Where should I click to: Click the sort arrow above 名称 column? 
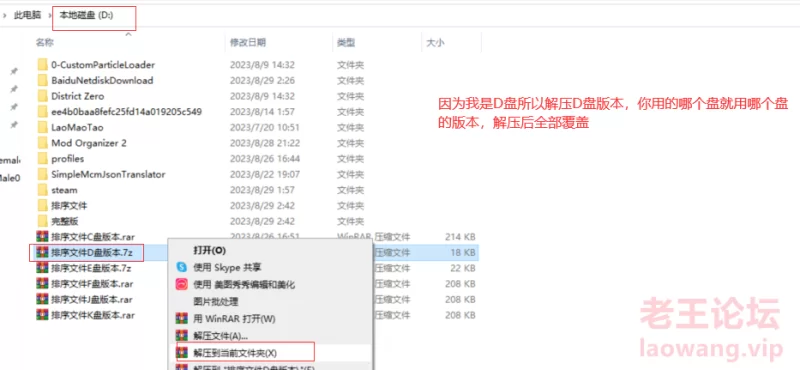[129, 34]
